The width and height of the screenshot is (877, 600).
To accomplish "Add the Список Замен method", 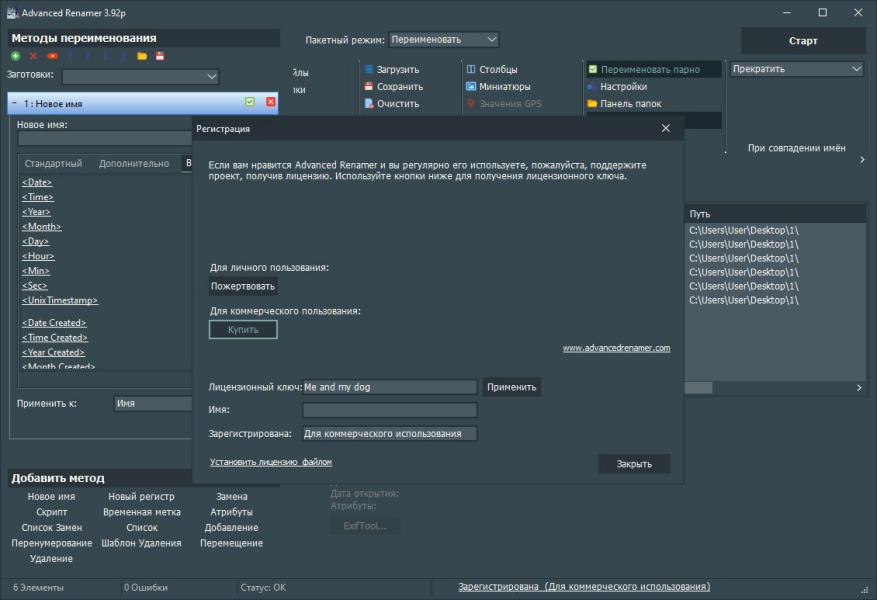I will click(x=51, y=527).
